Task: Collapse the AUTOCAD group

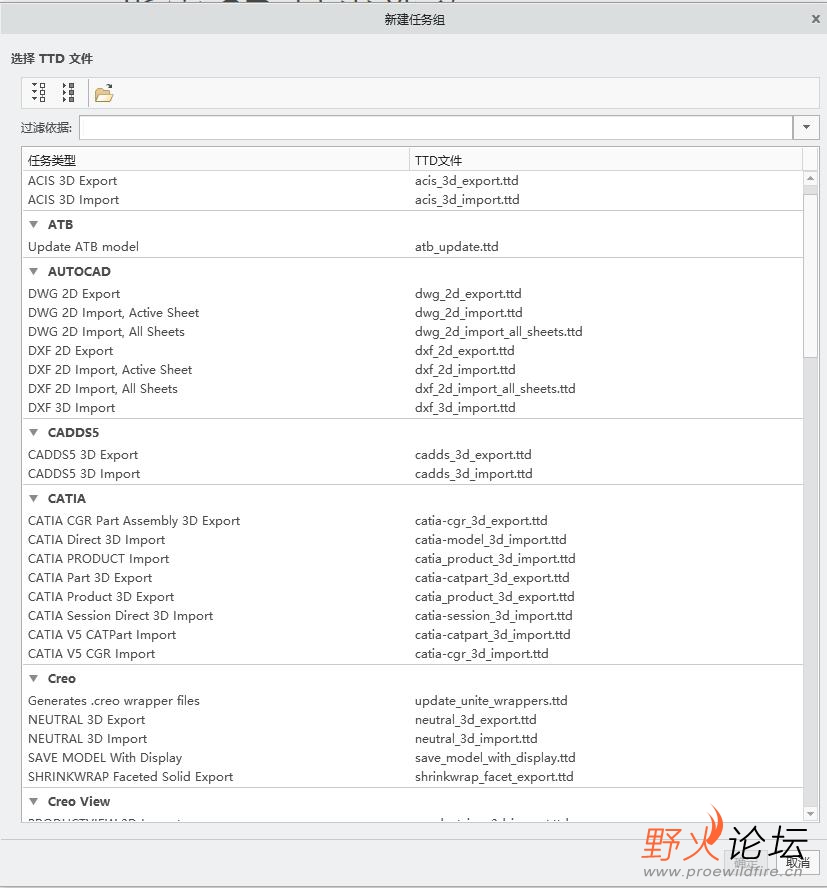Action: 33,271
